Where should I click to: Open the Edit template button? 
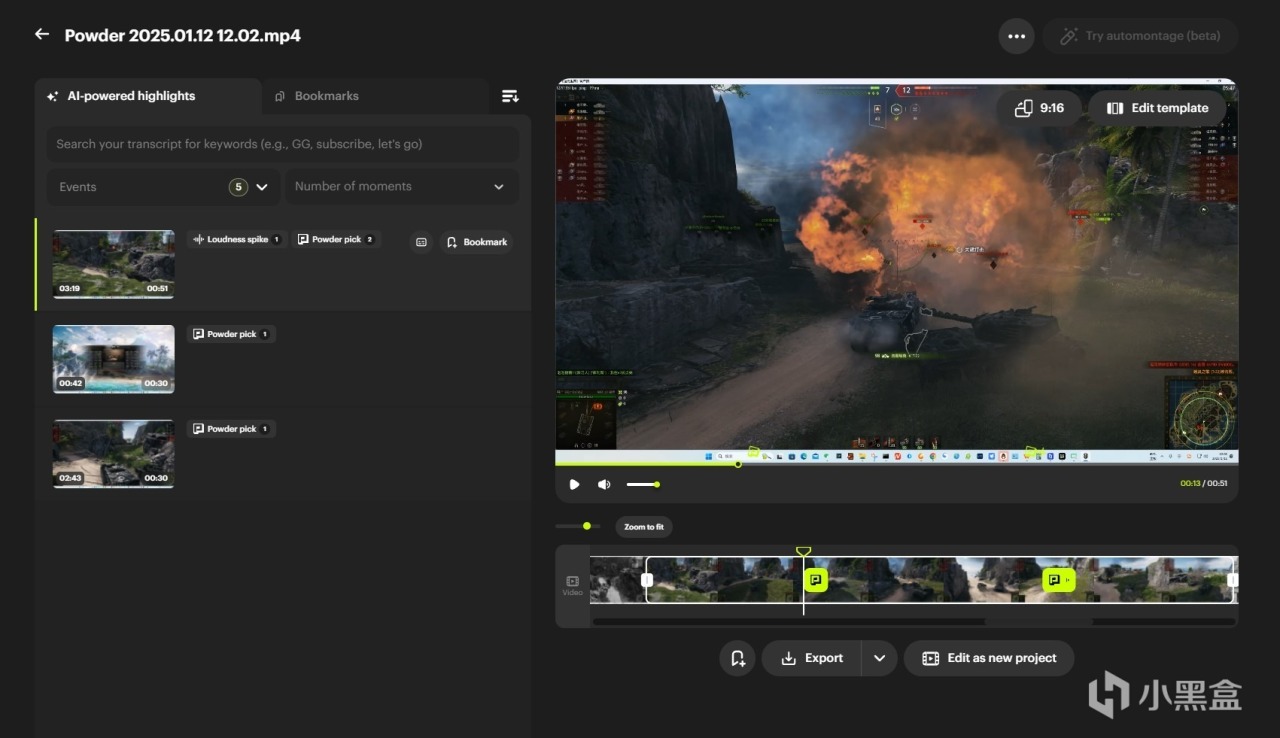1157,108
